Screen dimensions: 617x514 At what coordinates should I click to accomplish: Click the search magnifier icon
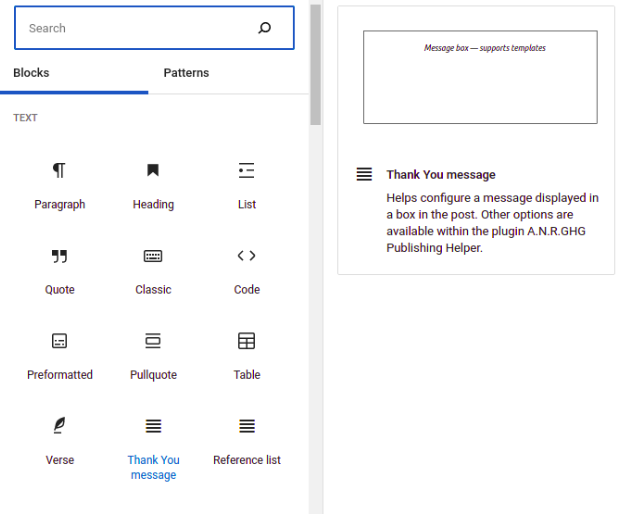(265, 28)
